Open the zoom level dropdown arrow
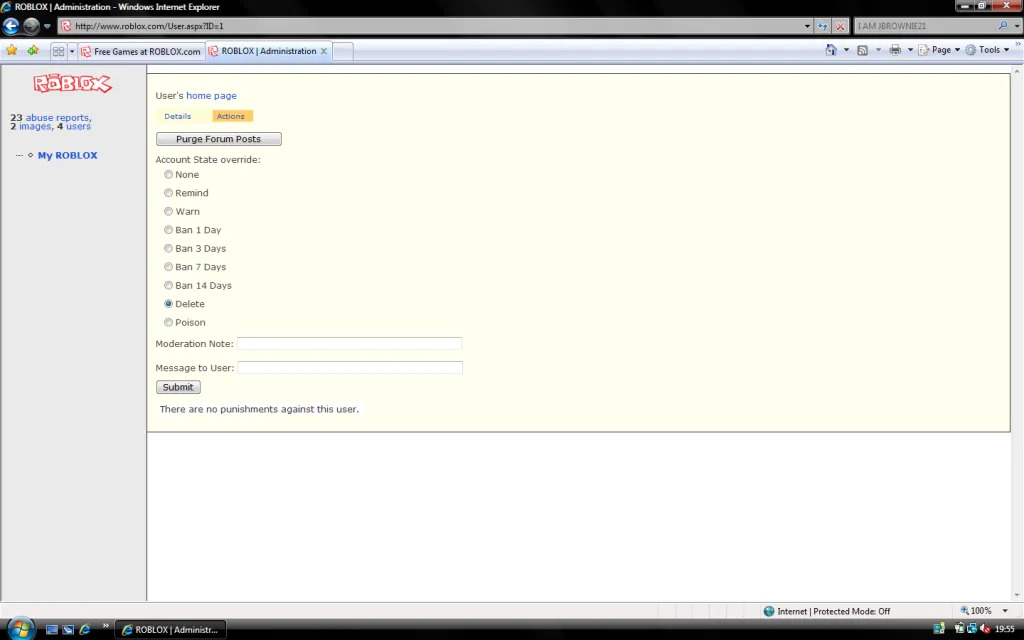 [x=1006, y=611]
